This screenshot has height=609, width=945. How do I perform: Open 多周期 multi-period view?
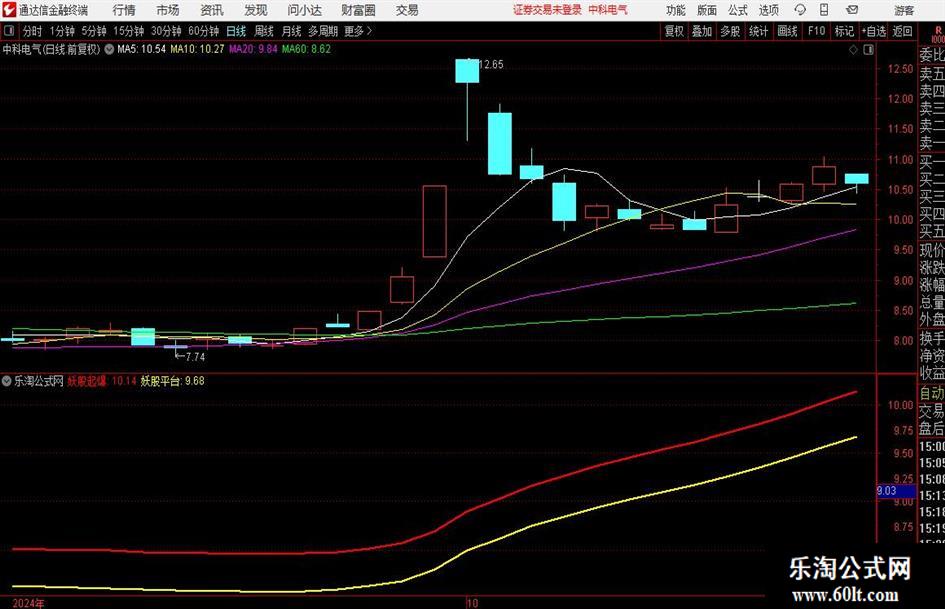click(x=323, y=31)
